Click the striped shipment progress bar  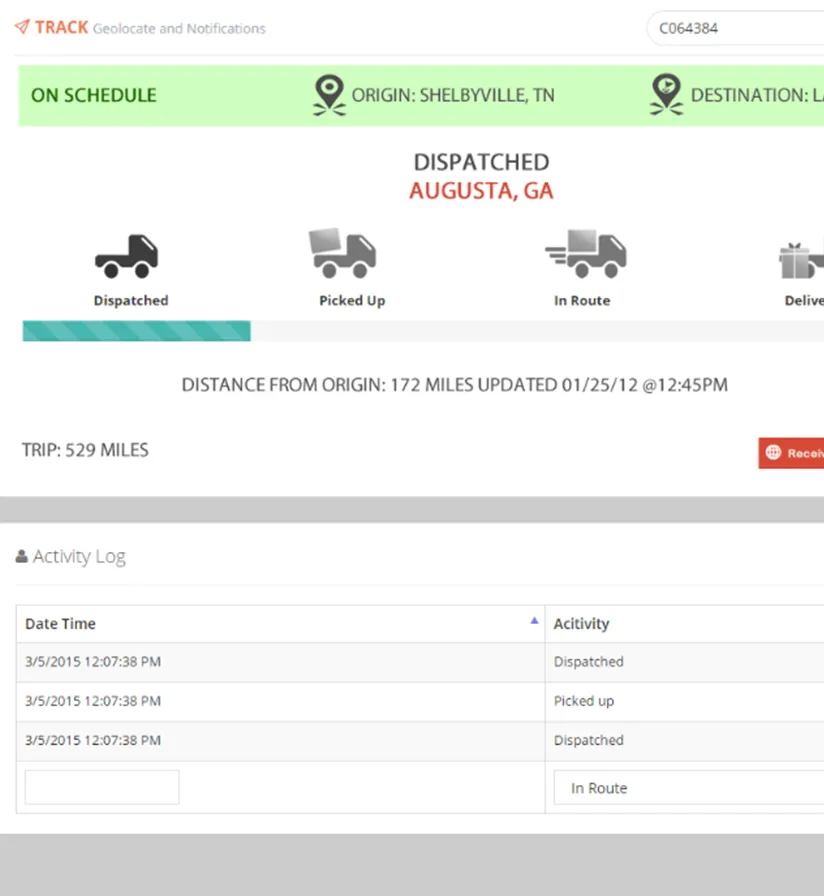(135, 330)
